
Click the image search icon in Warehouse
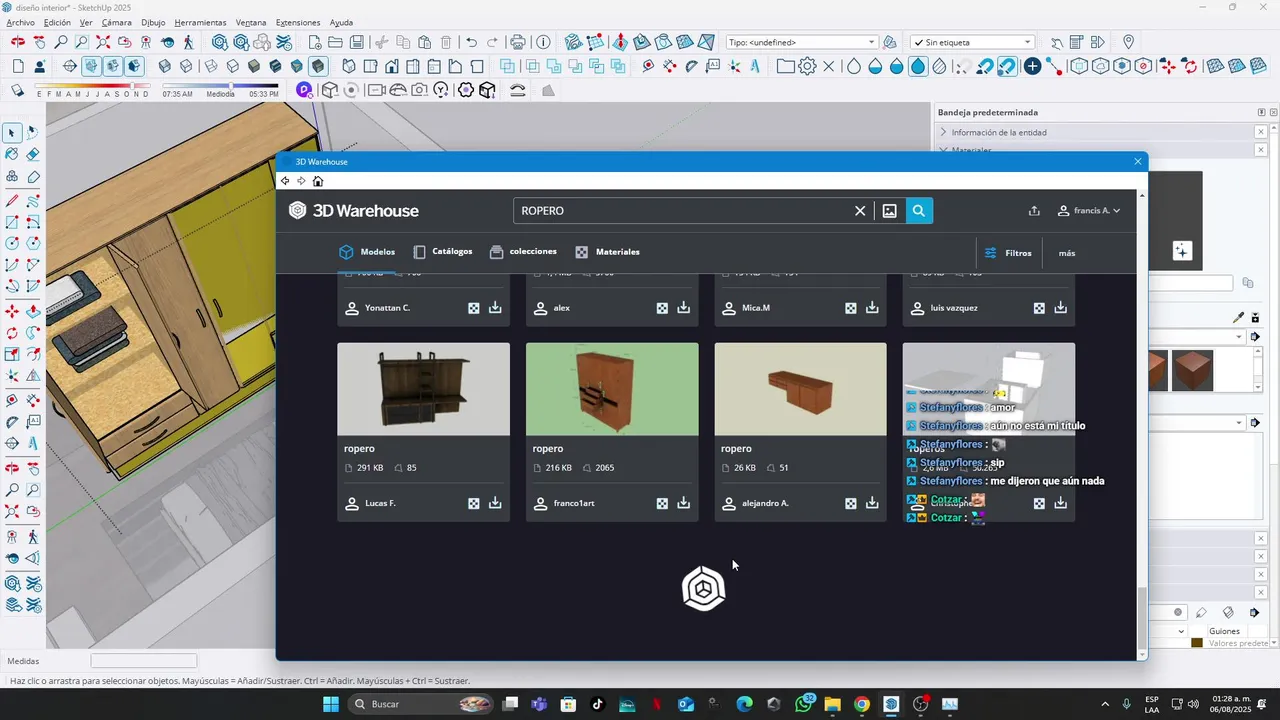(x=889, y=211)
